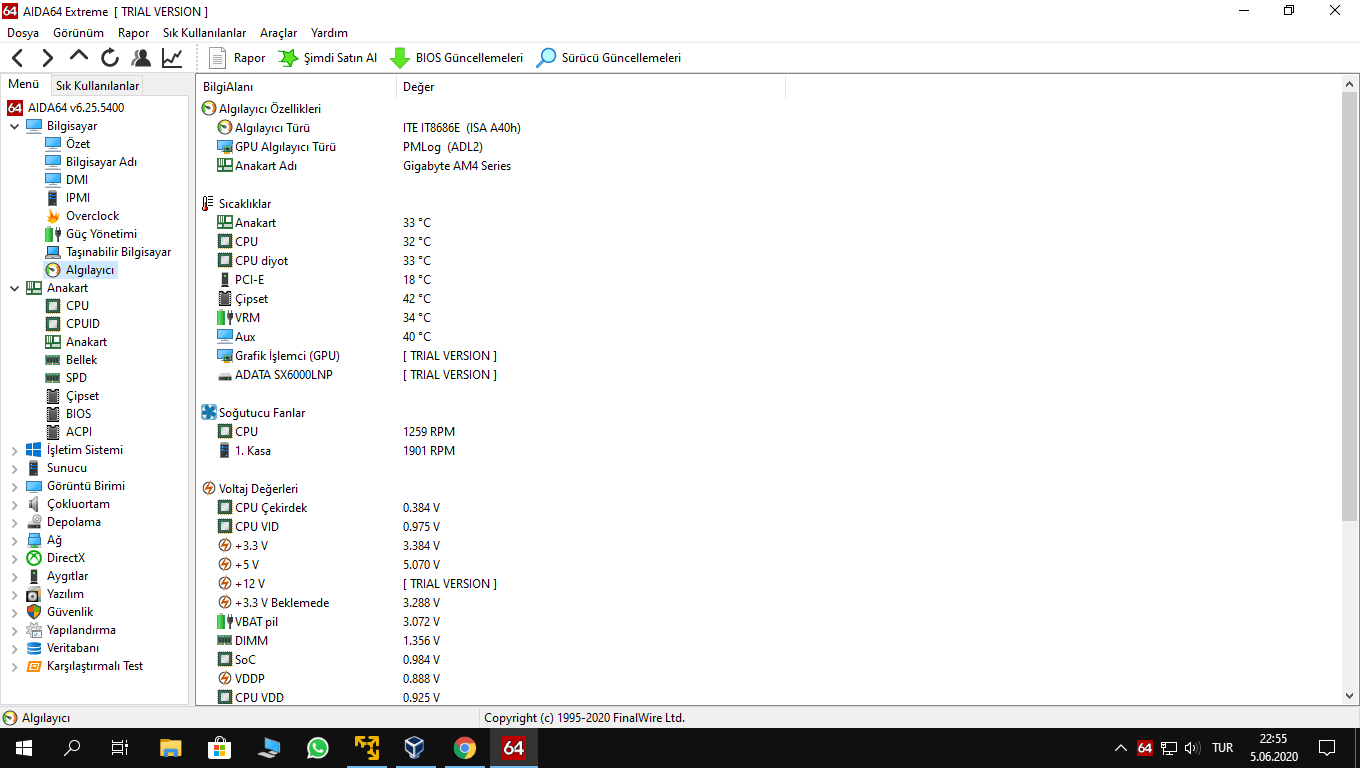
Task: Open File Explorer from the taskbar
Action: tap(171, 748)
